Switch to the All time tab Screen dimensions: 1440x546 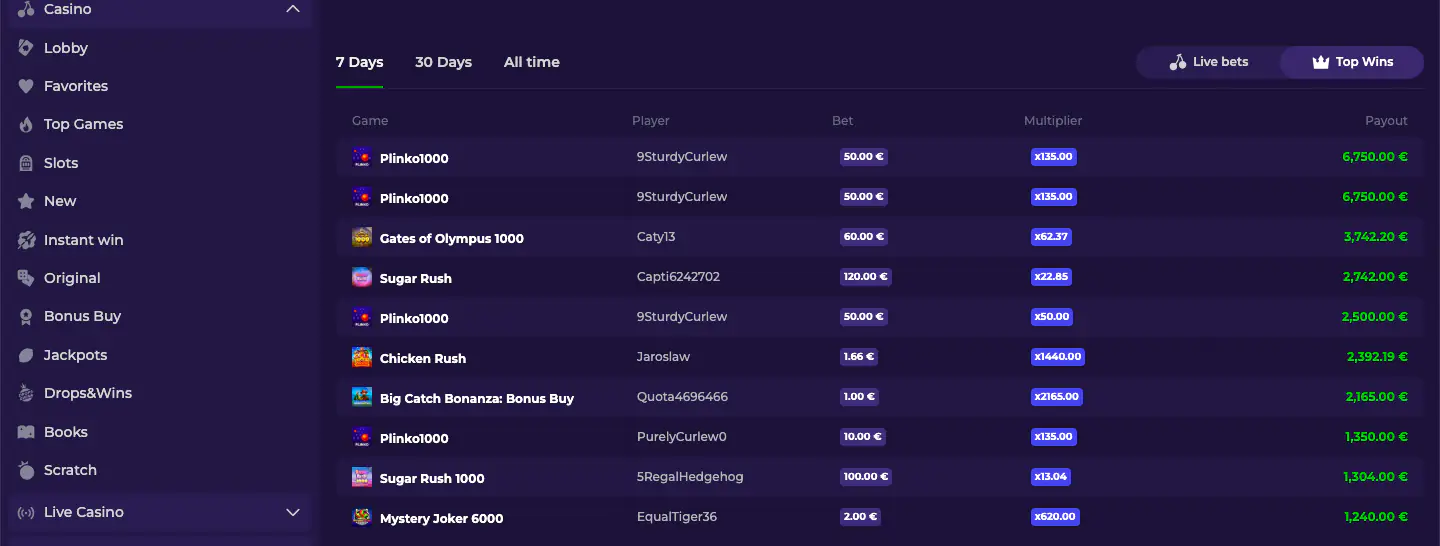click(532, 62)
